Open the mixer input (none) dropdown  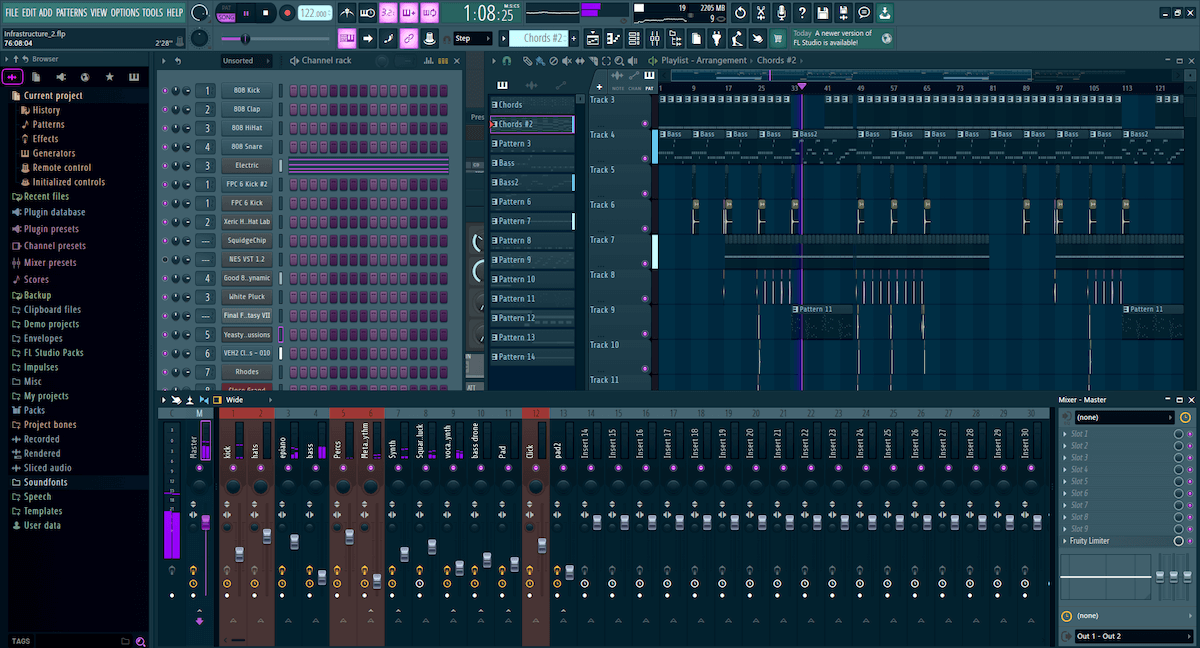[x=1125, y=417]
